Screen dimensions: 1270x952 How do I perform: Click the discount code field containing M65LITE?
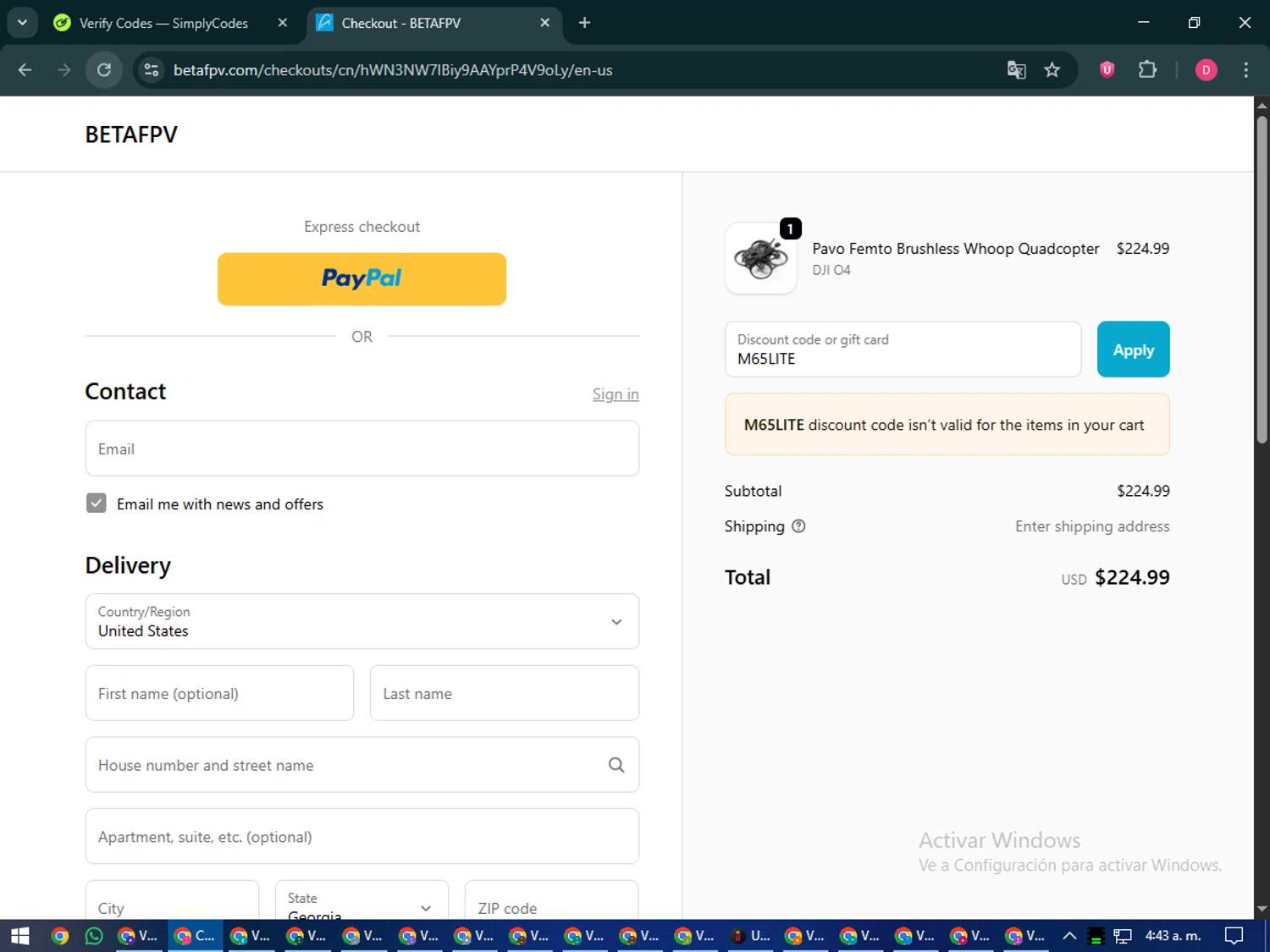point(903,349)
